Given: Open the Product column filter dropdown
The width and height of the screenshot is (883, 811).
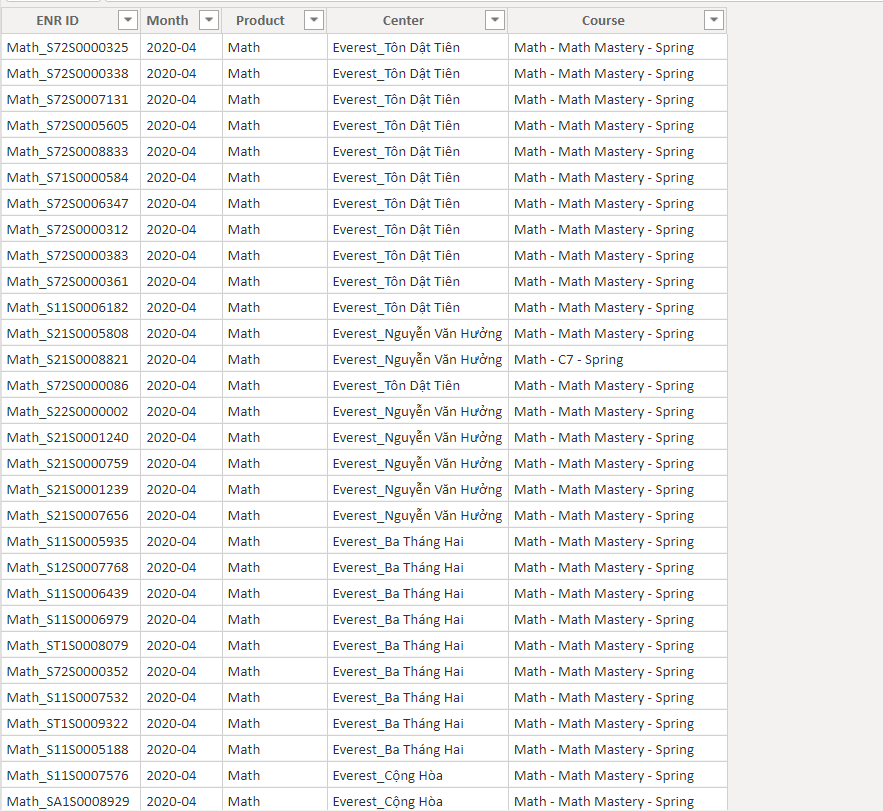Looking at the screenshot, I should (314, 20).
